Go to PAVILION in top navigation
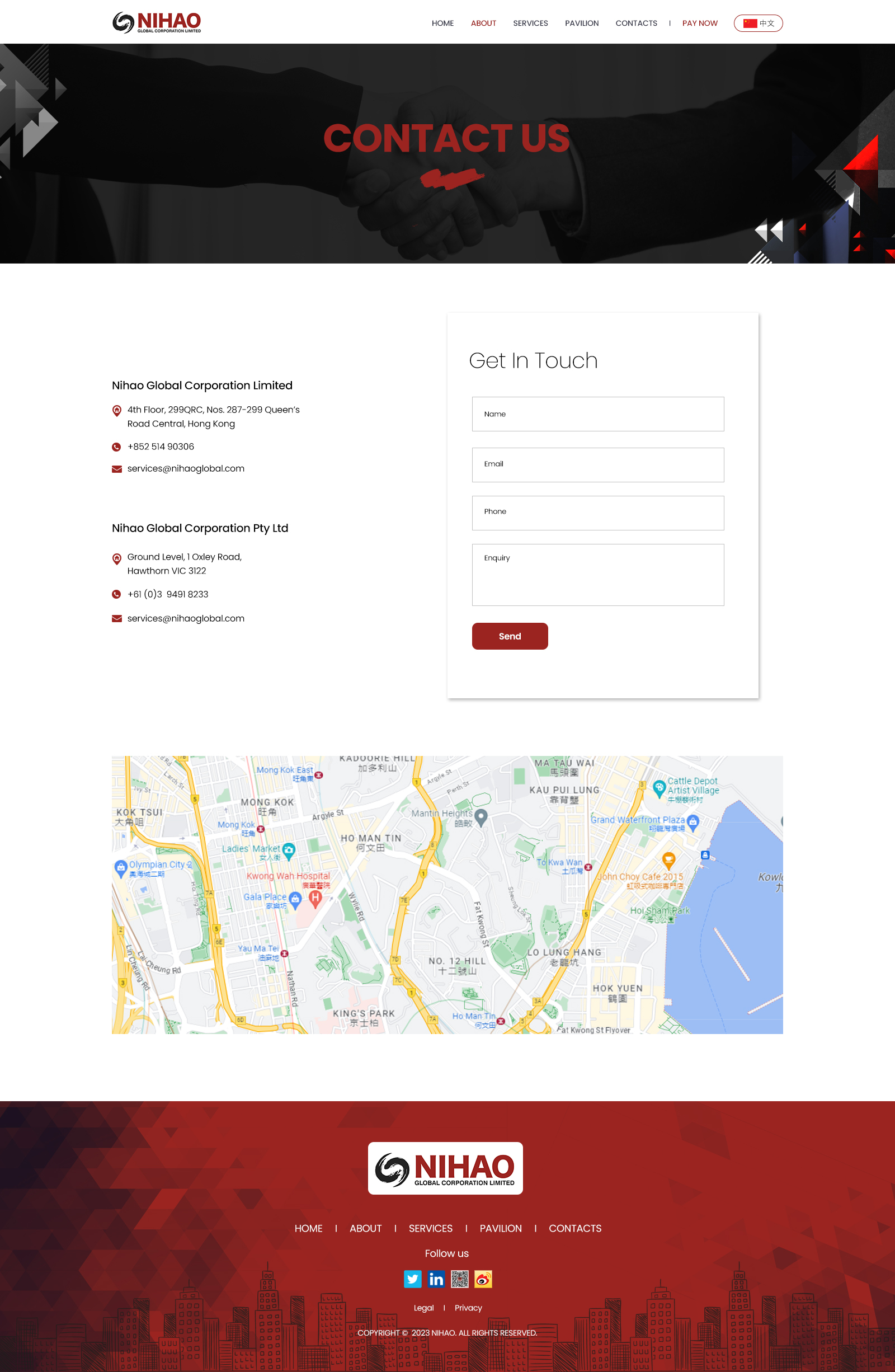This screenshot has height=1372, width=895. pyautogui.click(x=582, y=23)
